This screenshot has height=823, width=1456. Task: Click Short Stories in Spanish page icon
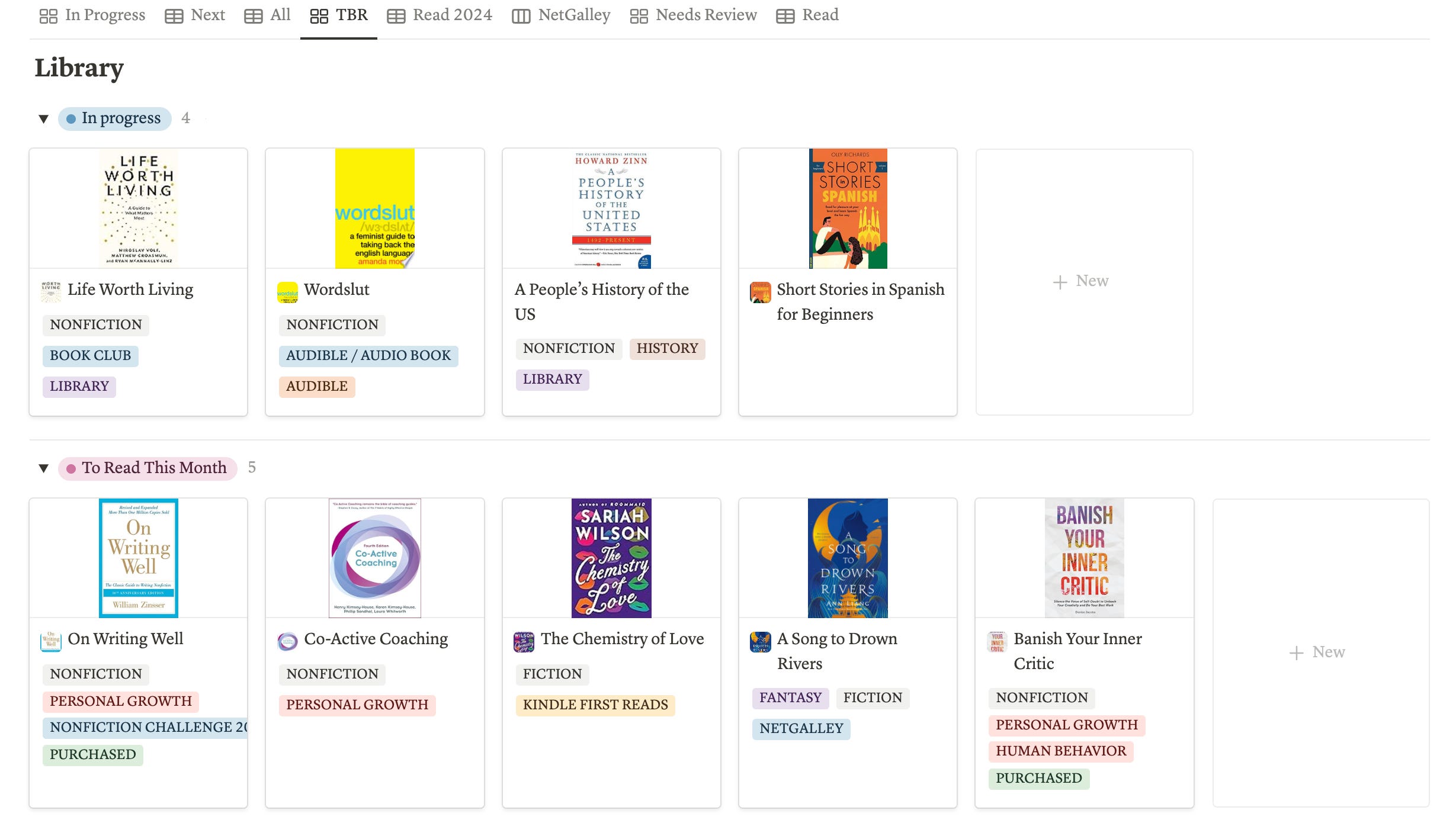(x=761, y=292)
